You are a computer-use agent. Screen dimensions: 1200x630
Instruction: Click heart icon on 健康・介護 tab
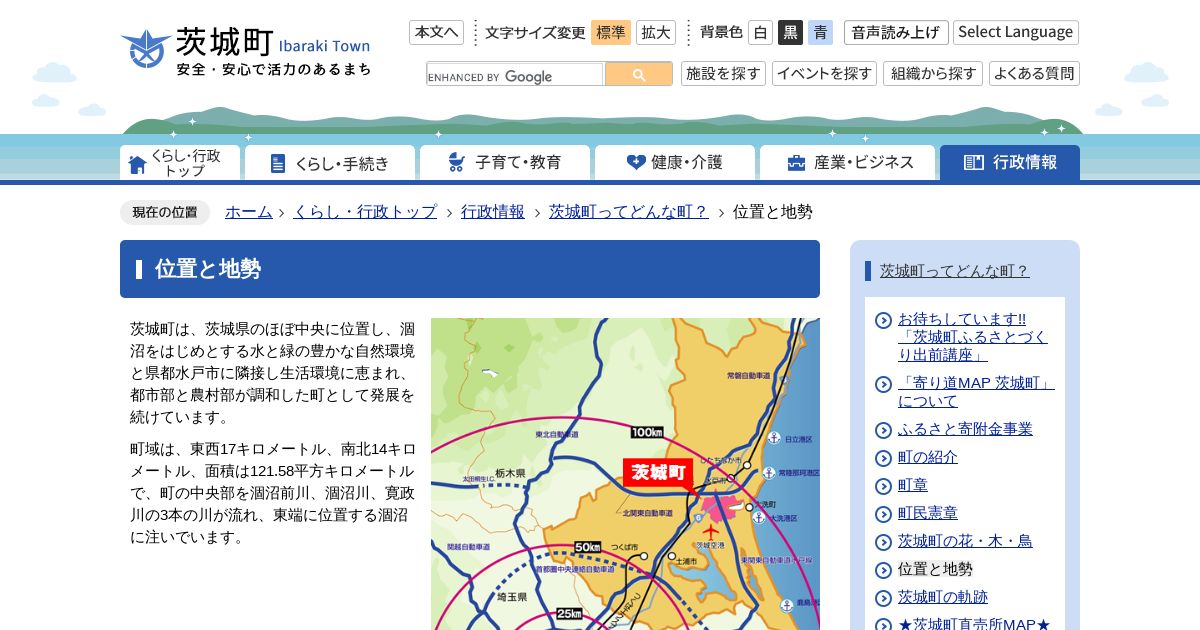pyautogui.click(x=636, y=162)
